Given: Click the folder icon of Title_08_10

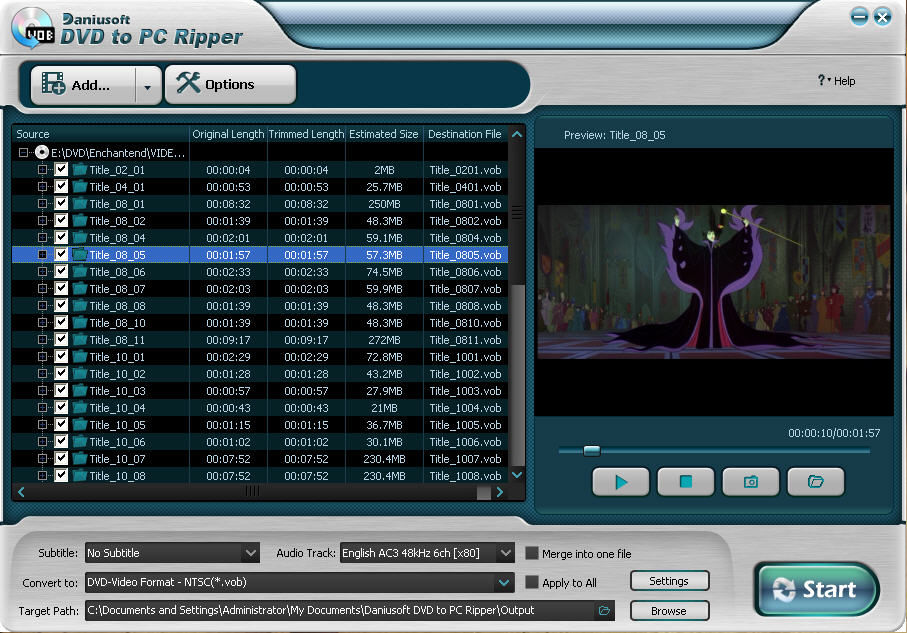Looking at the screenshot, I should (x=80, y=322).
